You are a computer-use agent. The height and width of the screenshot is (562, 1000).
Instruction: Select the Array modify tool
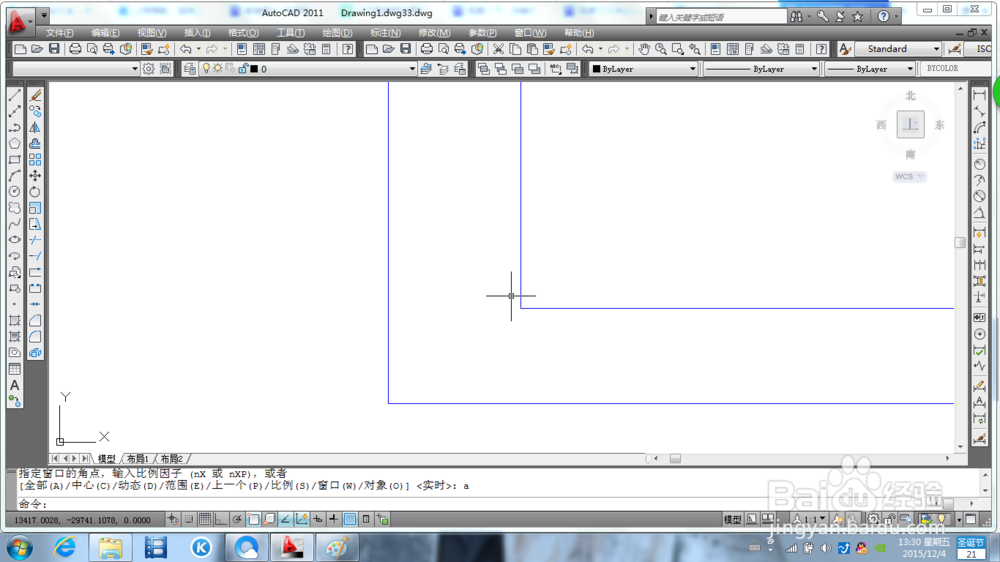[x=35, y=159]
